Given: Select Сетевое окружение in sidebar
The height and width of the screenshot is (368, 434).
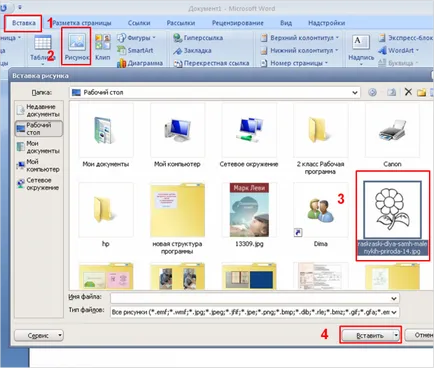Looking at the screenshot, I should pos(39,184).
